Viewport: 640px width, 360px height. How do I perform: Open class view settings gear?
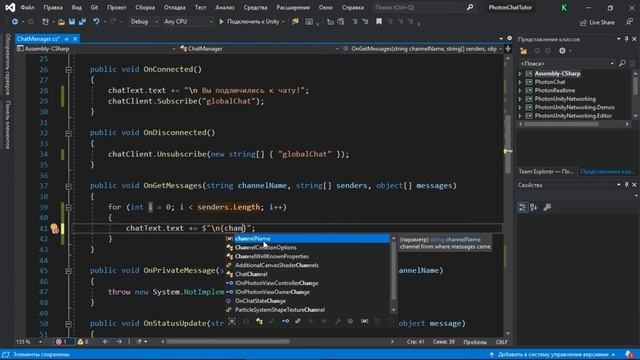pyautogui.click(x=562, y=51)
